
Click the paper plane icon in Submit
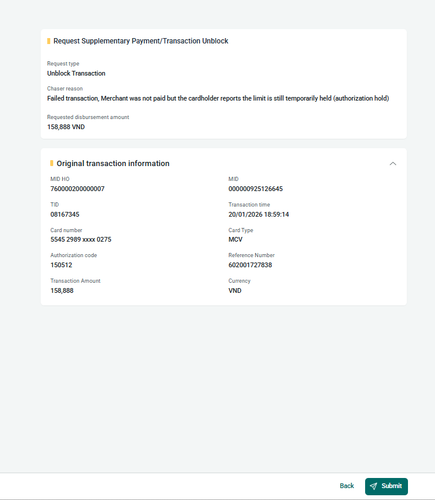[373, 486]
